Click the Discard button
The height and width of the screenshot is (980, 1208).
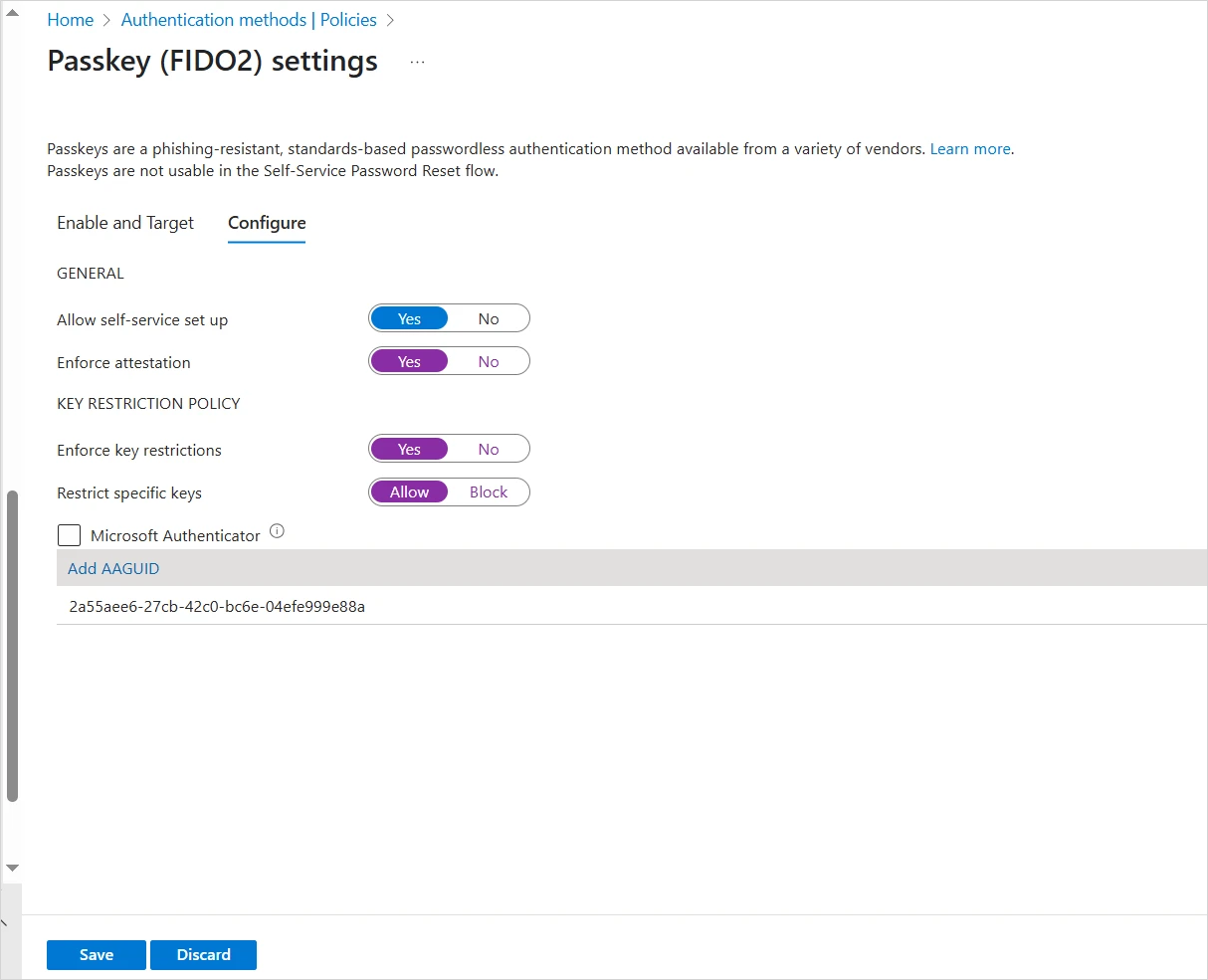coord(203,954)
